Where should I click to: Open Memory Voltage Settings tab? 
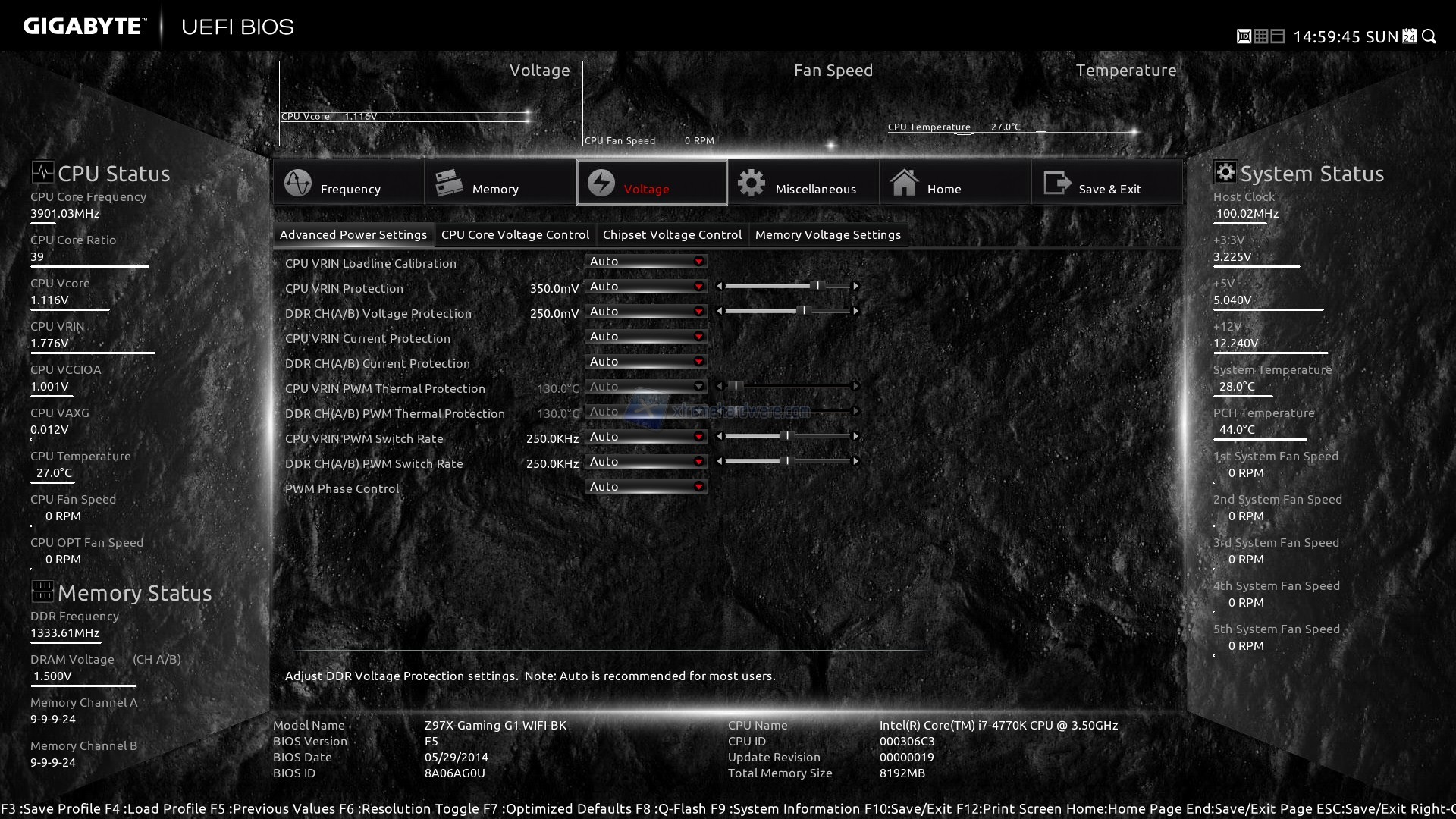[x=827, y=235]
